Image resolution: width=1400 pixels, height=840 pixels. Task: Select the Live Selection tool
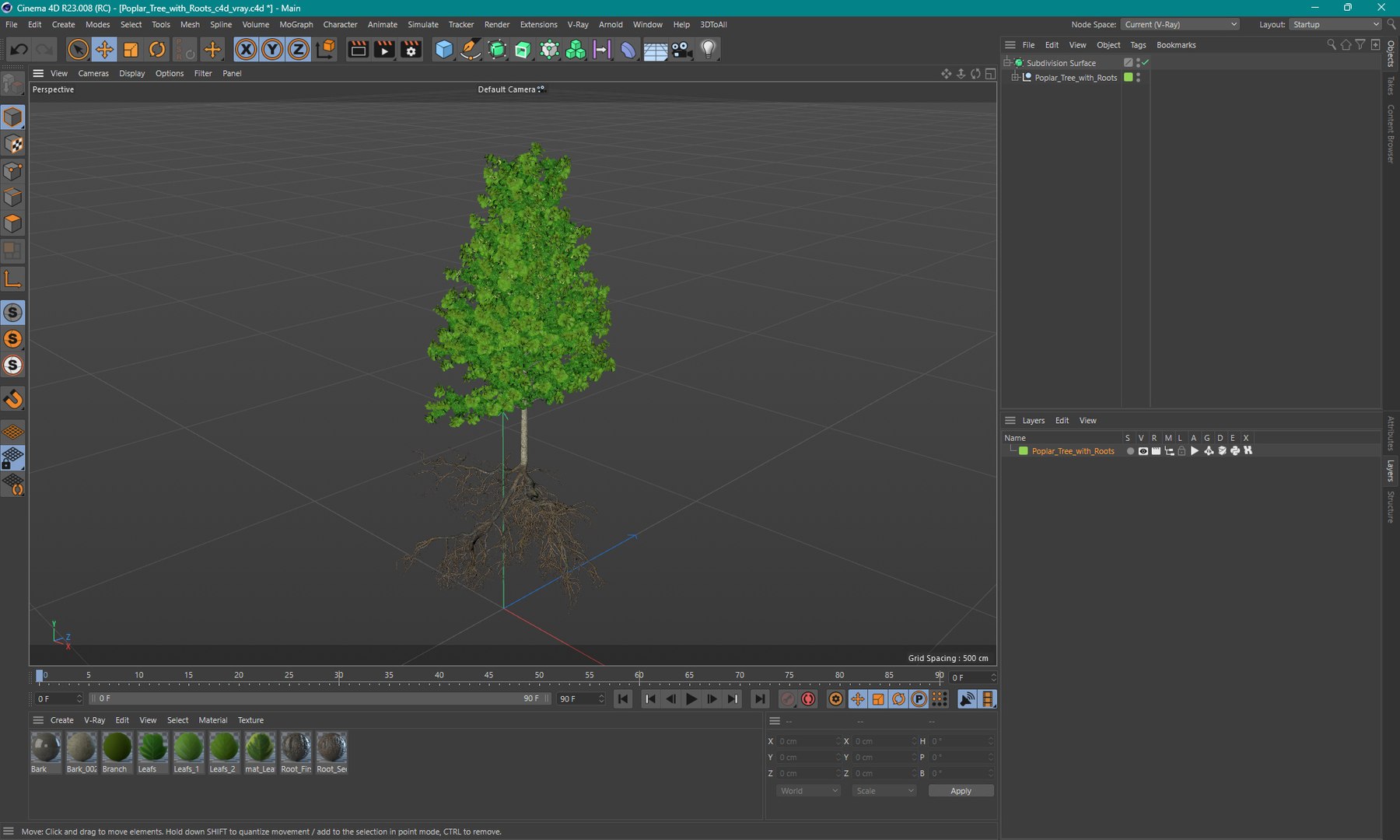point(78,50)
